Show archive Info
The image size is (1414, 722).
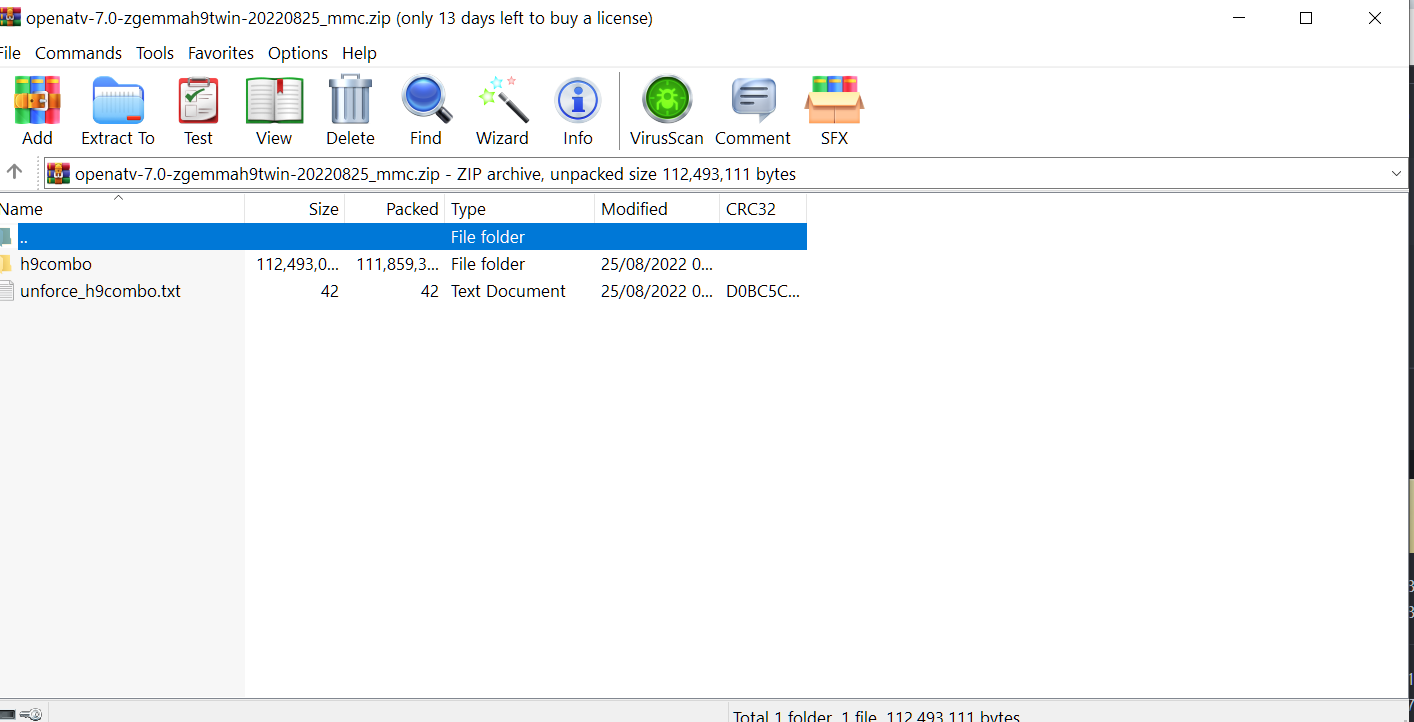[578, 101]
